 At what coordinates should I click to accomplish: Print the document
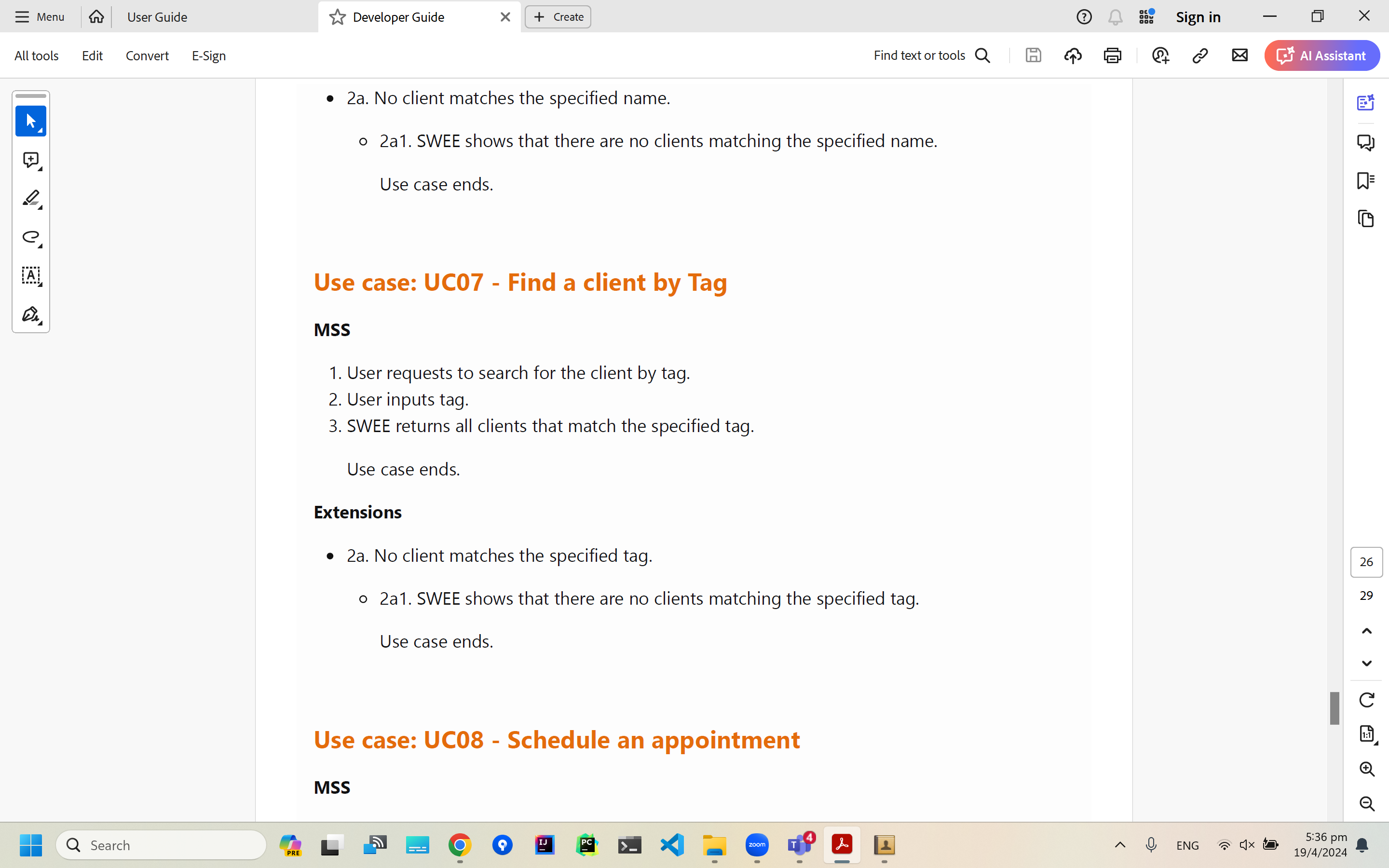[x=1112, y=55]
